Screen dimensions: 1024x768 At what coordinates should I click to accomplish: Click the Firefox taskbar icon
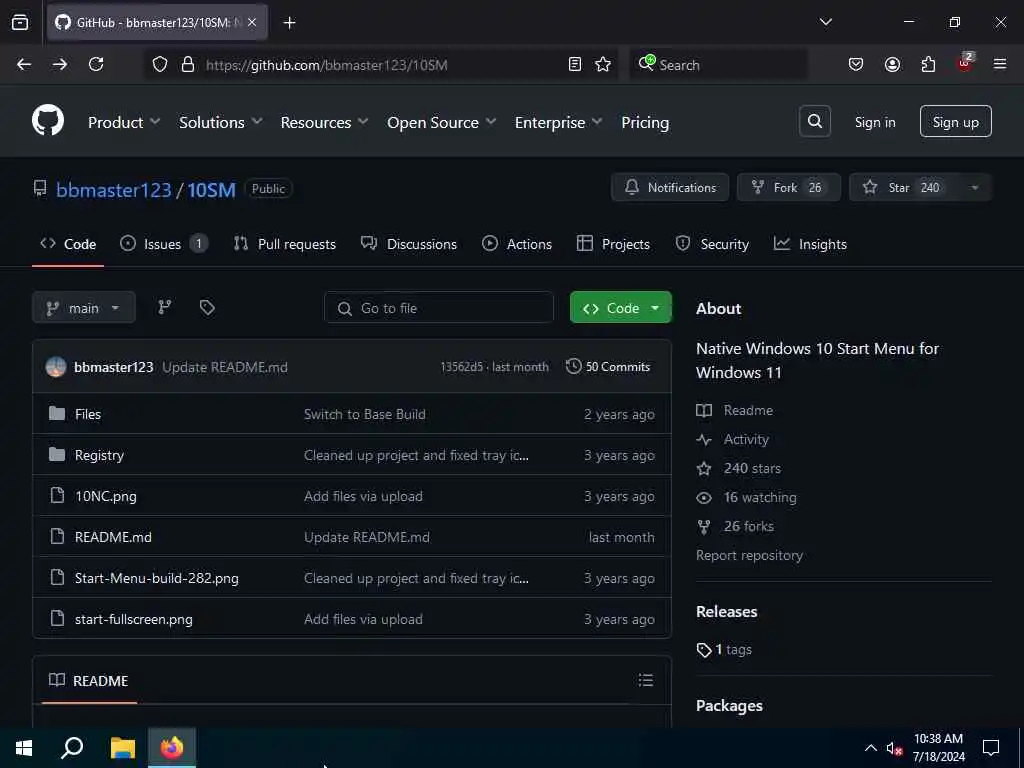[x=172, y=748]
